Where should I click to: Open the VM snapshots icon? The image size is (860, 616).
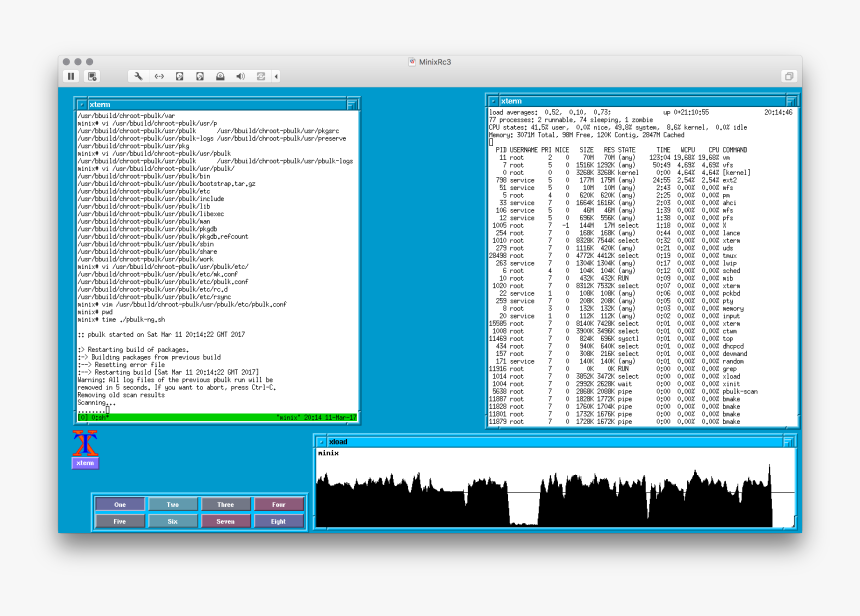(92, 76)
